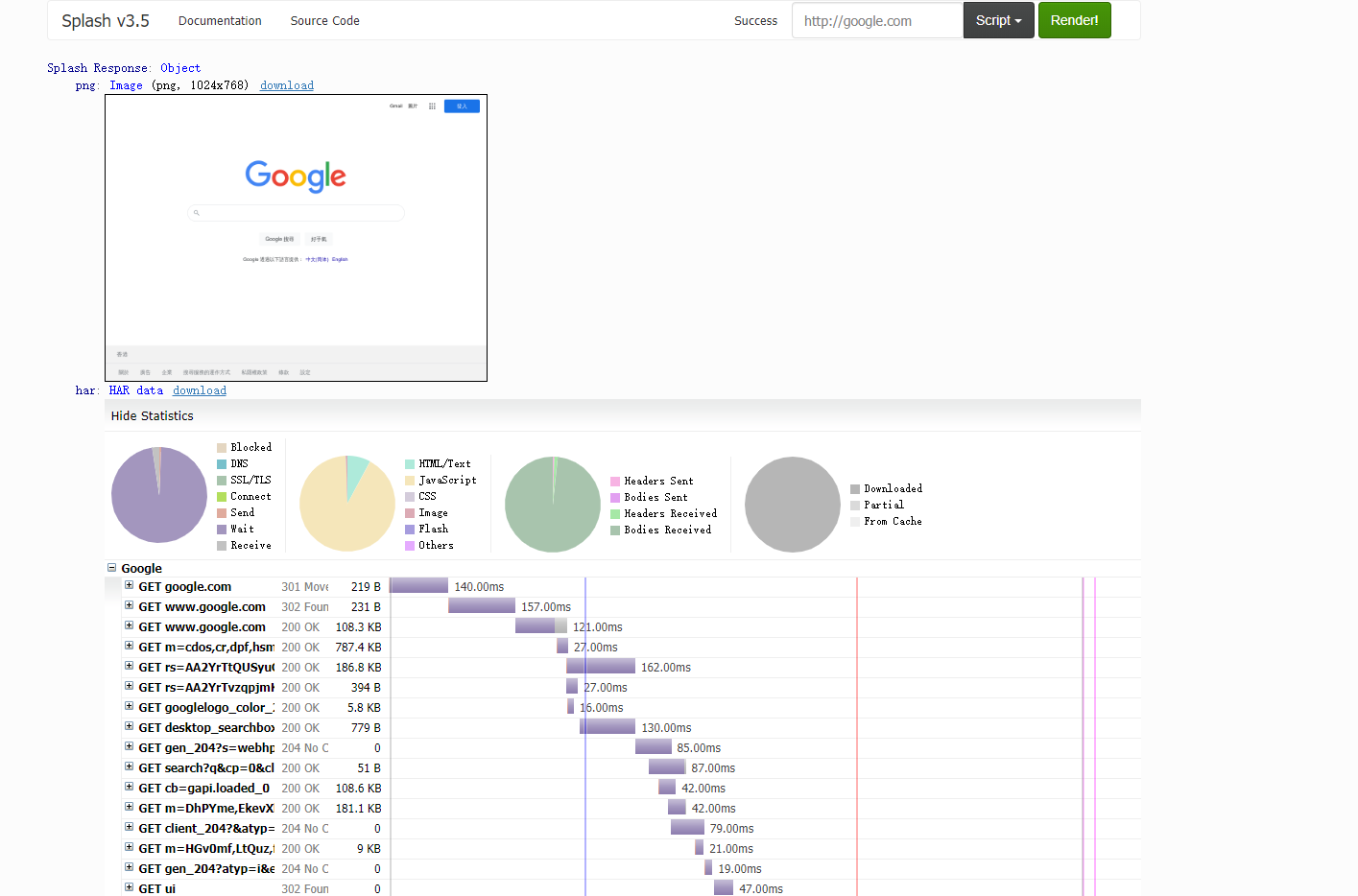This screenshot has width=1358, height=896.
Task: Click the Splash Response Object text
Action: pyautogui.click(x=124, y=68)
